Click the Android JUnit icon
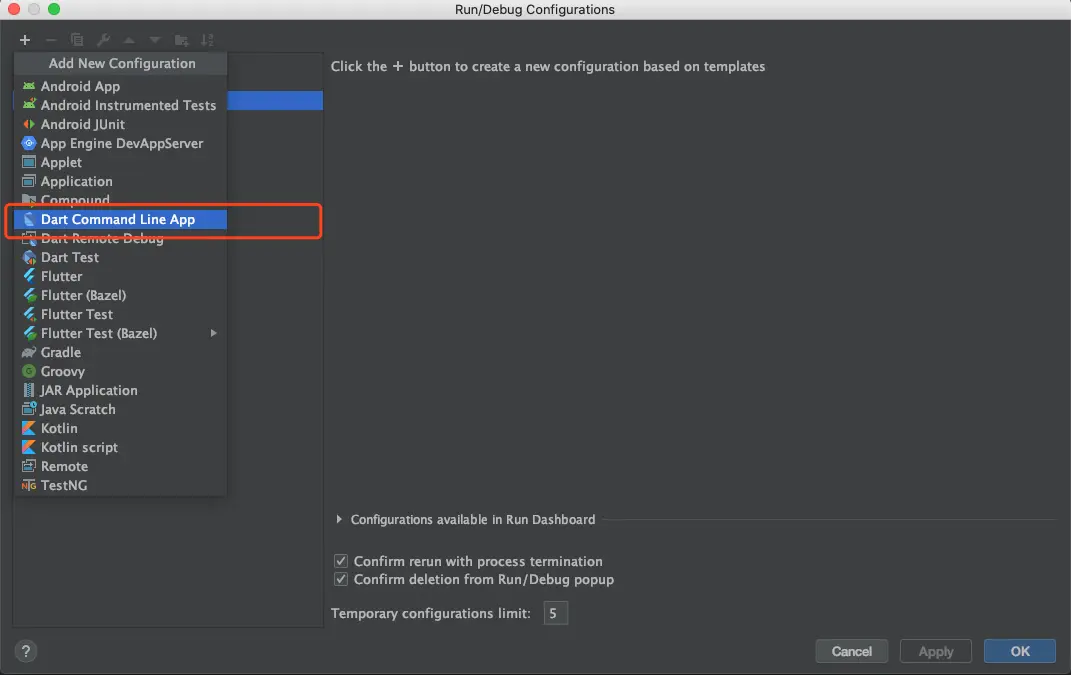The width and height of the screenshot is (1071, 675). click(x=29, y=124)
